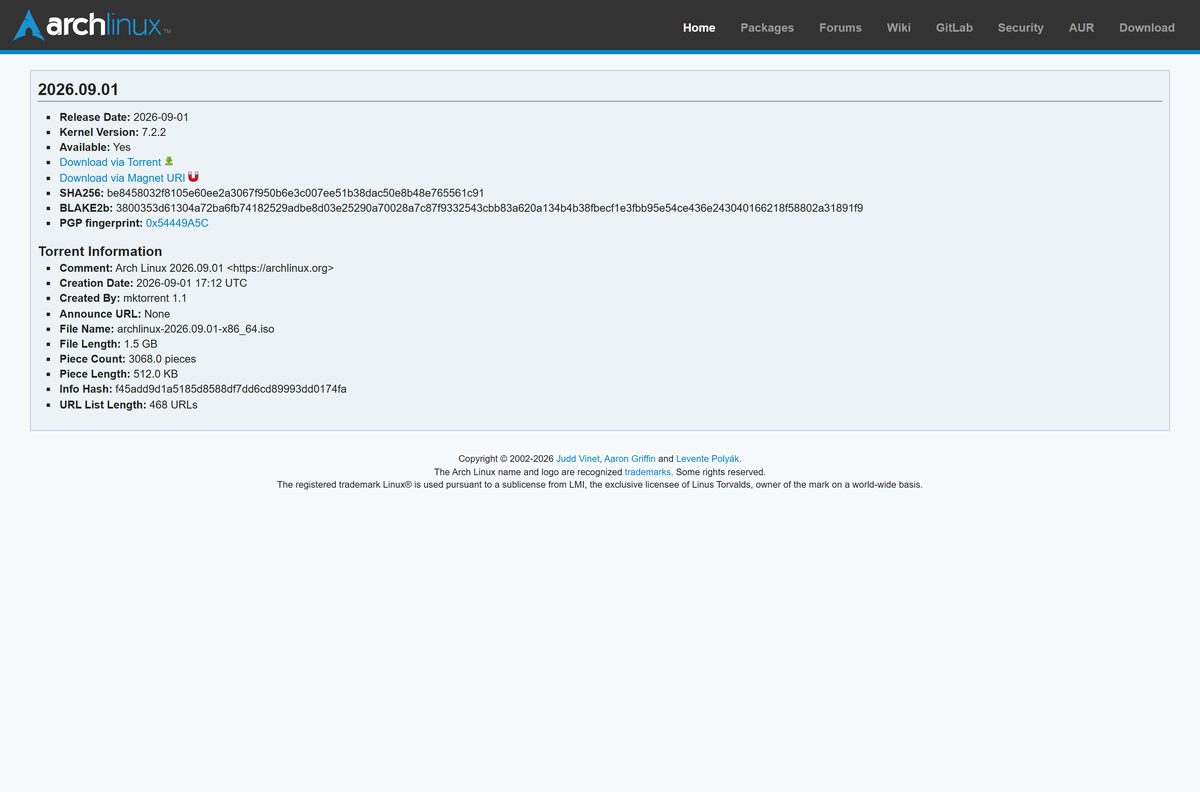Viewport: 1200px width, 792px height.
Task: Go to AUR in navigation
Action: (1081, 27)
